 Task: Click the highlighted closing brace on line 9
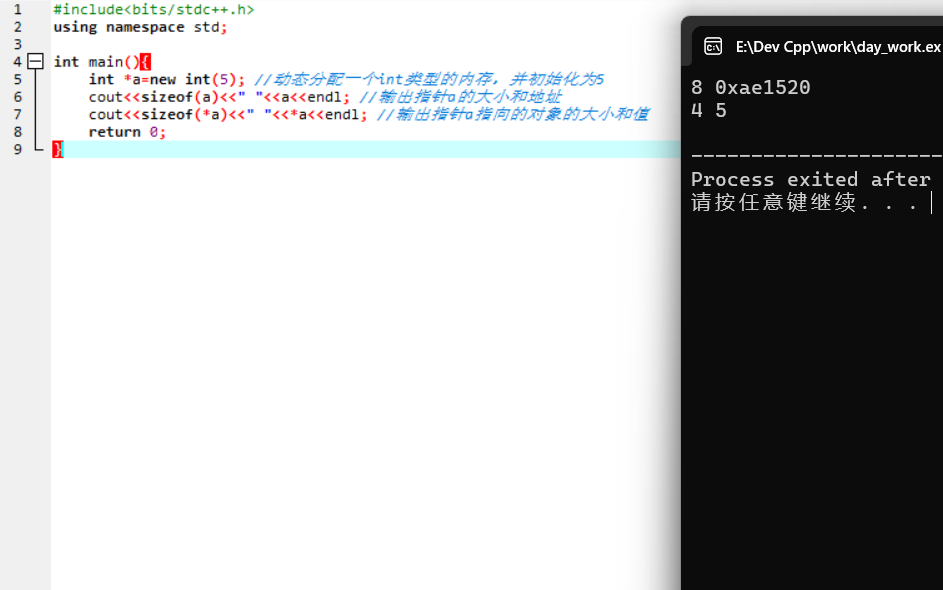58,149
